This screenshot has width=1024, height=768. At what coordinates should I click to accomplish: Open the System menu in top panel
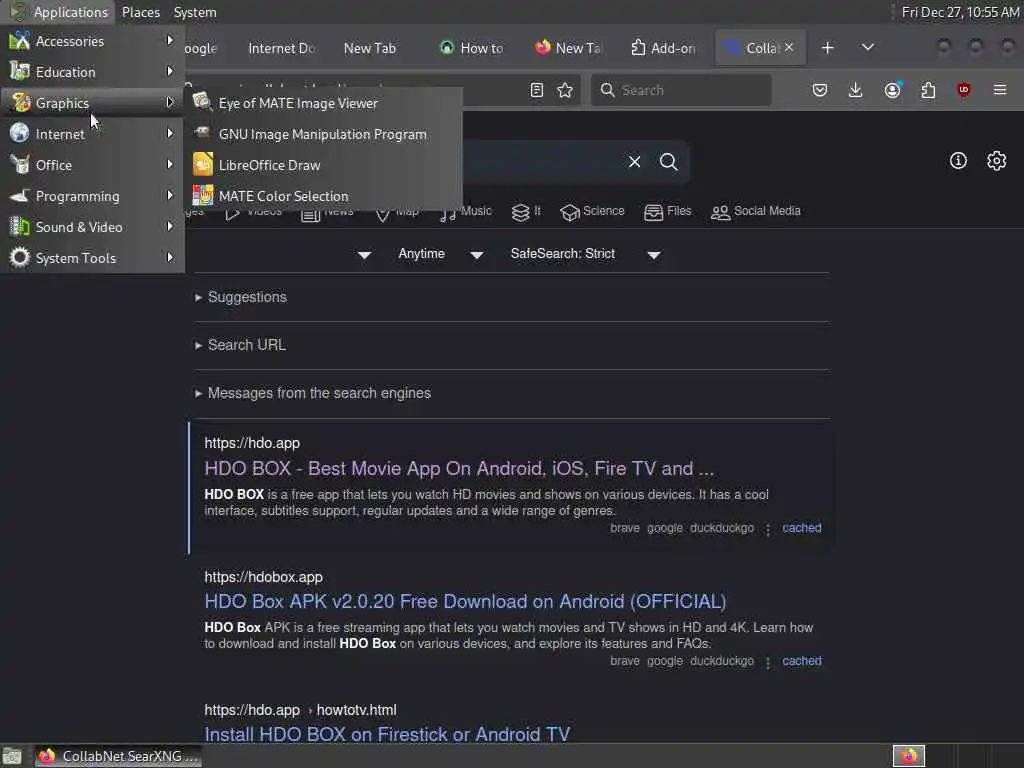pyautogui.click(x=195, y=12)
